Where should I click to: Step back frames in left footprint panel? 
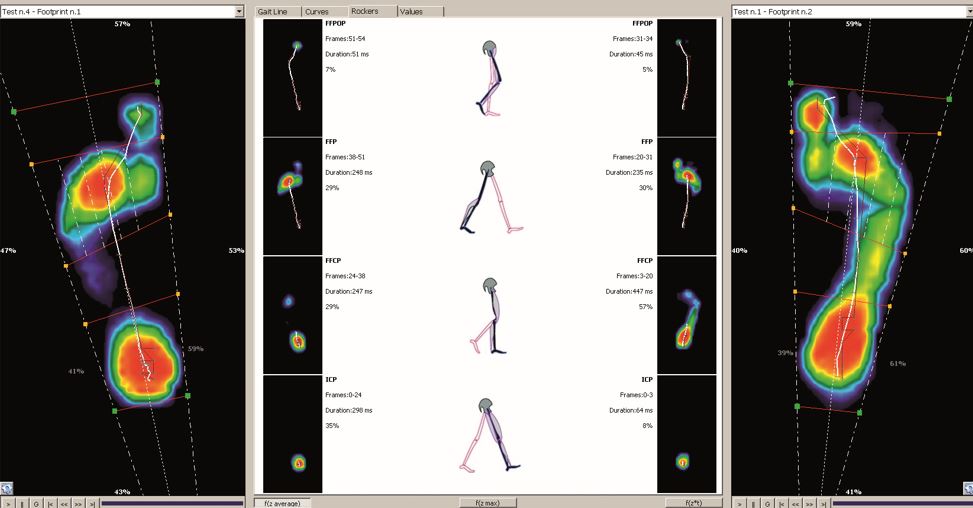(64, 504)
